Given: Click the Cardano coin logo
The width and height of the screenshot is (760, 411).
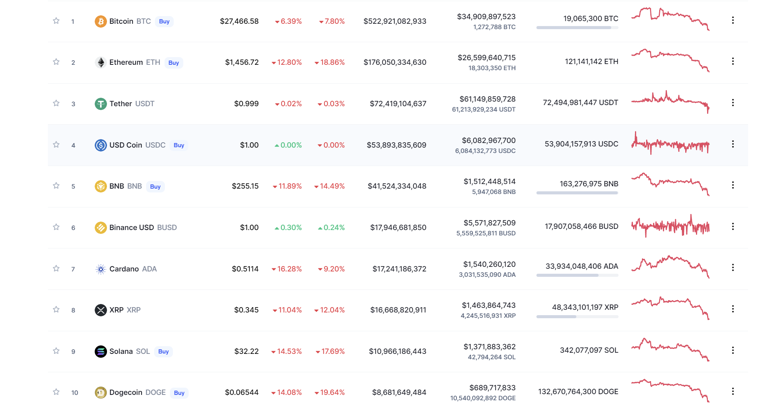Looking at the screenshot, I should 100,269.
